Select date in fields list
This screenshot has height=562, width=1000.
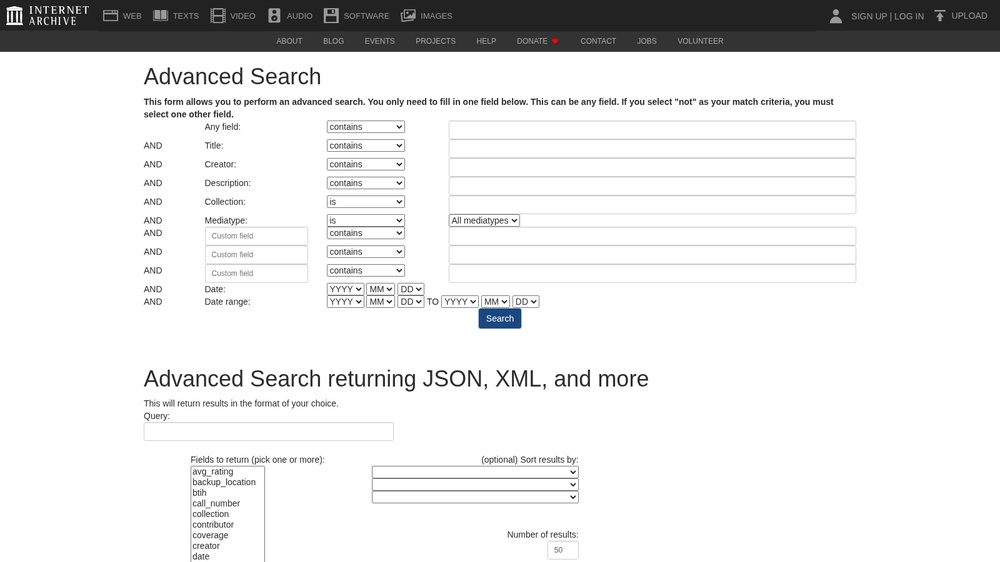point(227,556)
